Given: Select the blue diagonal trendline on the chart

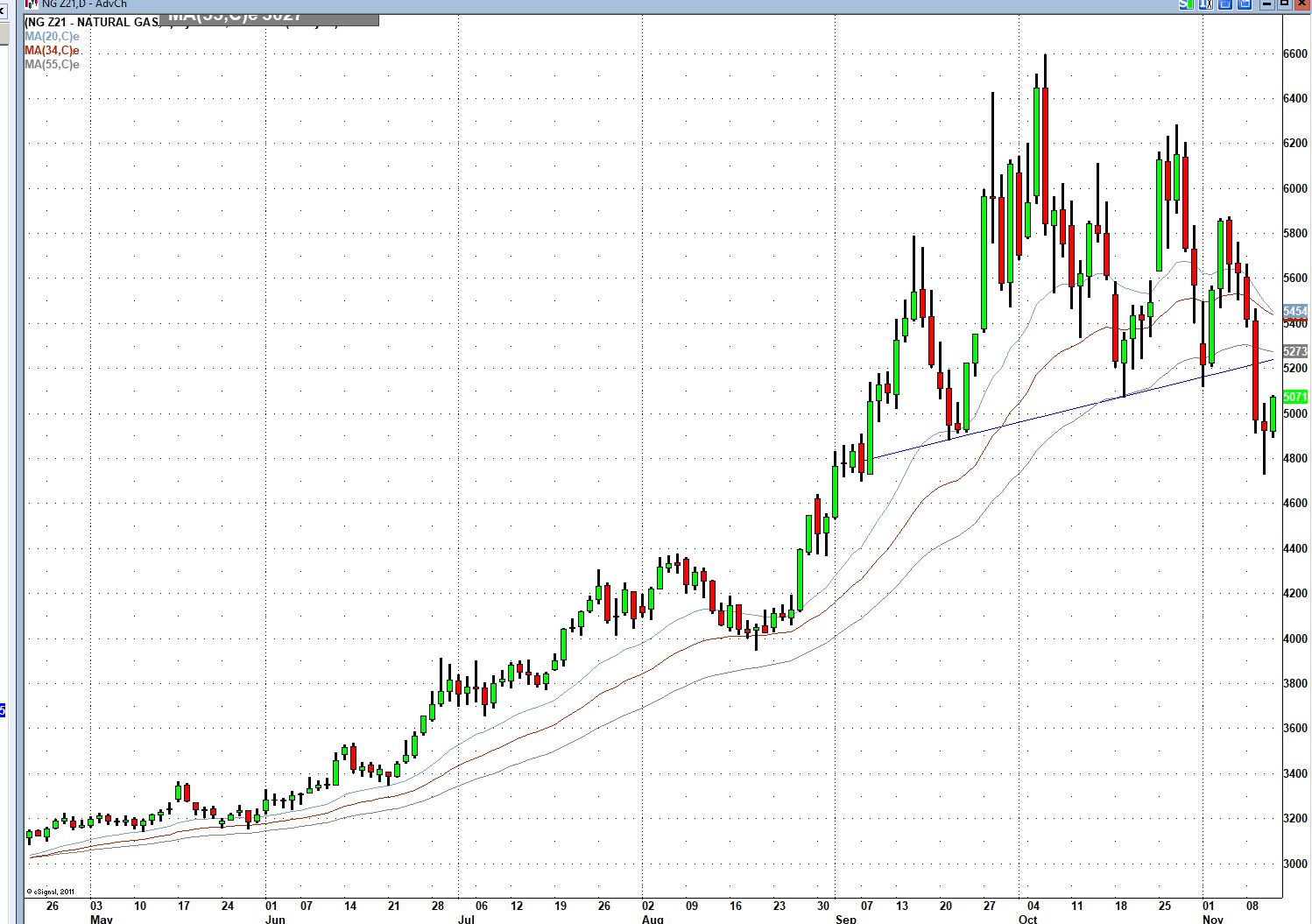Looking at the screenshot, I should (x=1051, y=412).
